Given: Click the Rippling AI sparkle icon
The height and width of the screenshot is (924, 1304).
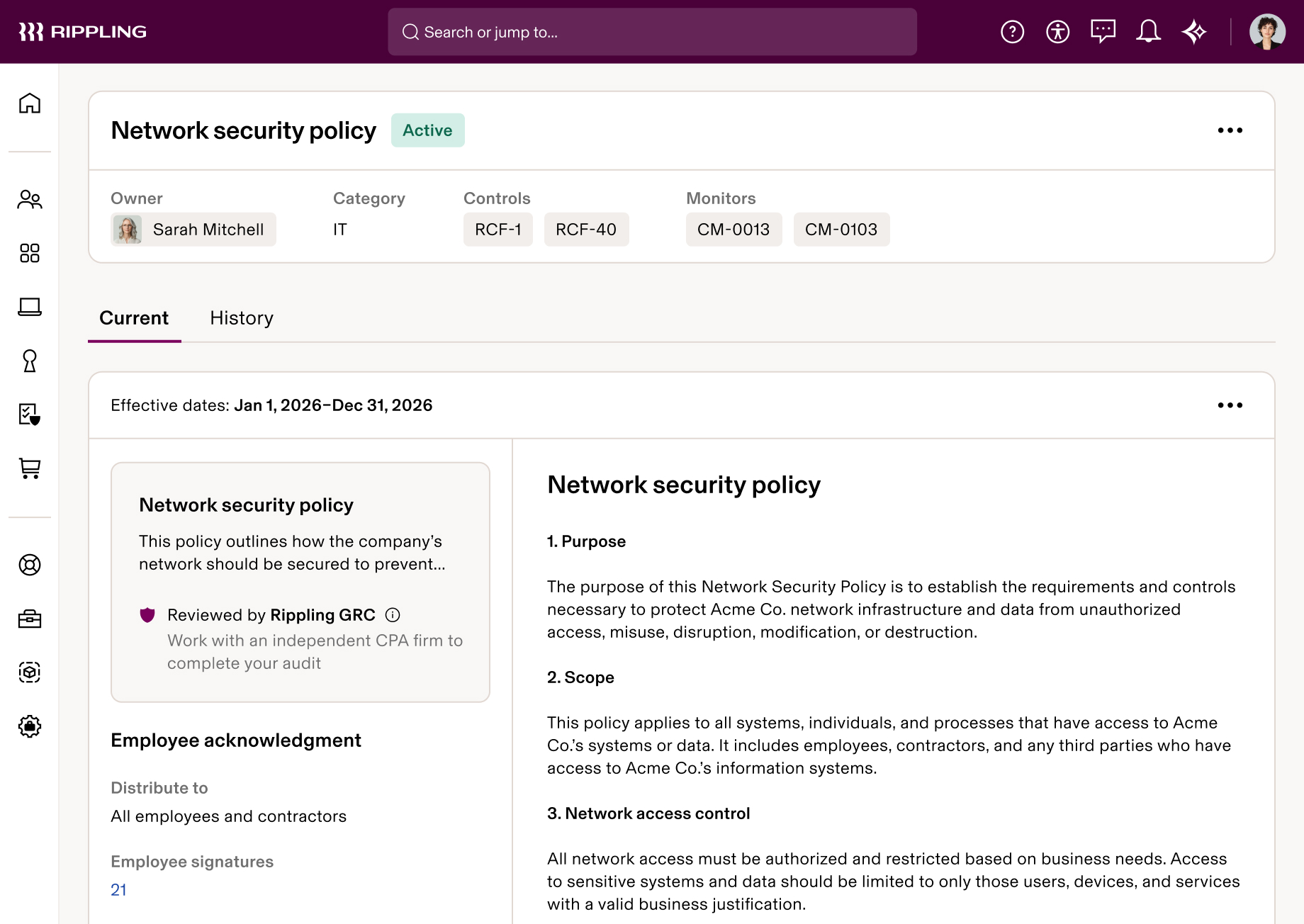Looking at the screenshot, I should point(1194,31).
